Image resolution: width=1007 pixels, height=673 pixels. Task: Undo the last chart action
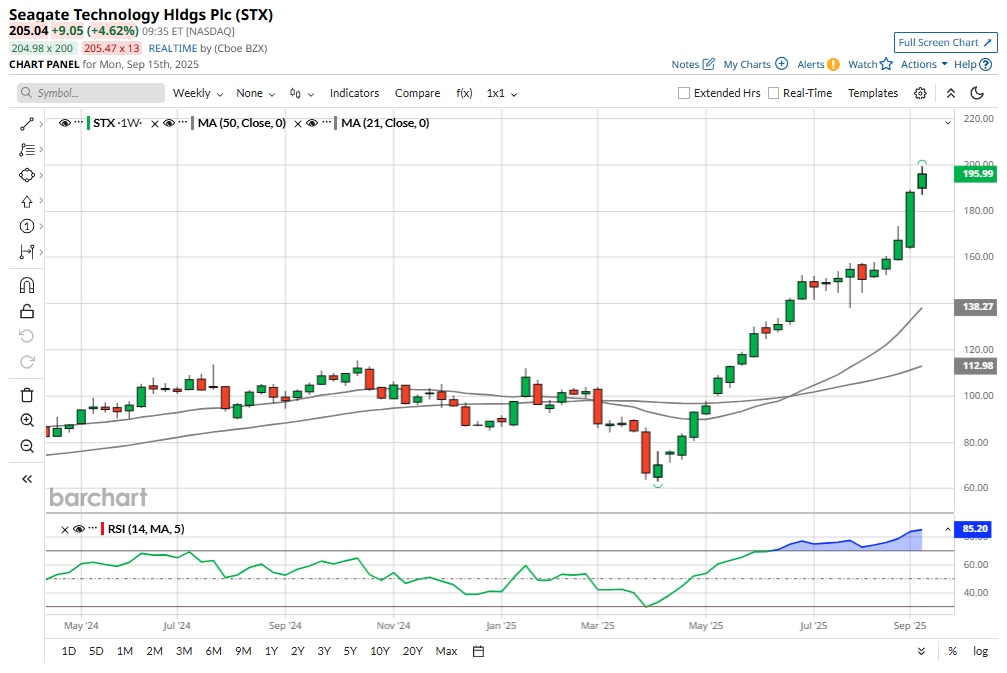27,336
